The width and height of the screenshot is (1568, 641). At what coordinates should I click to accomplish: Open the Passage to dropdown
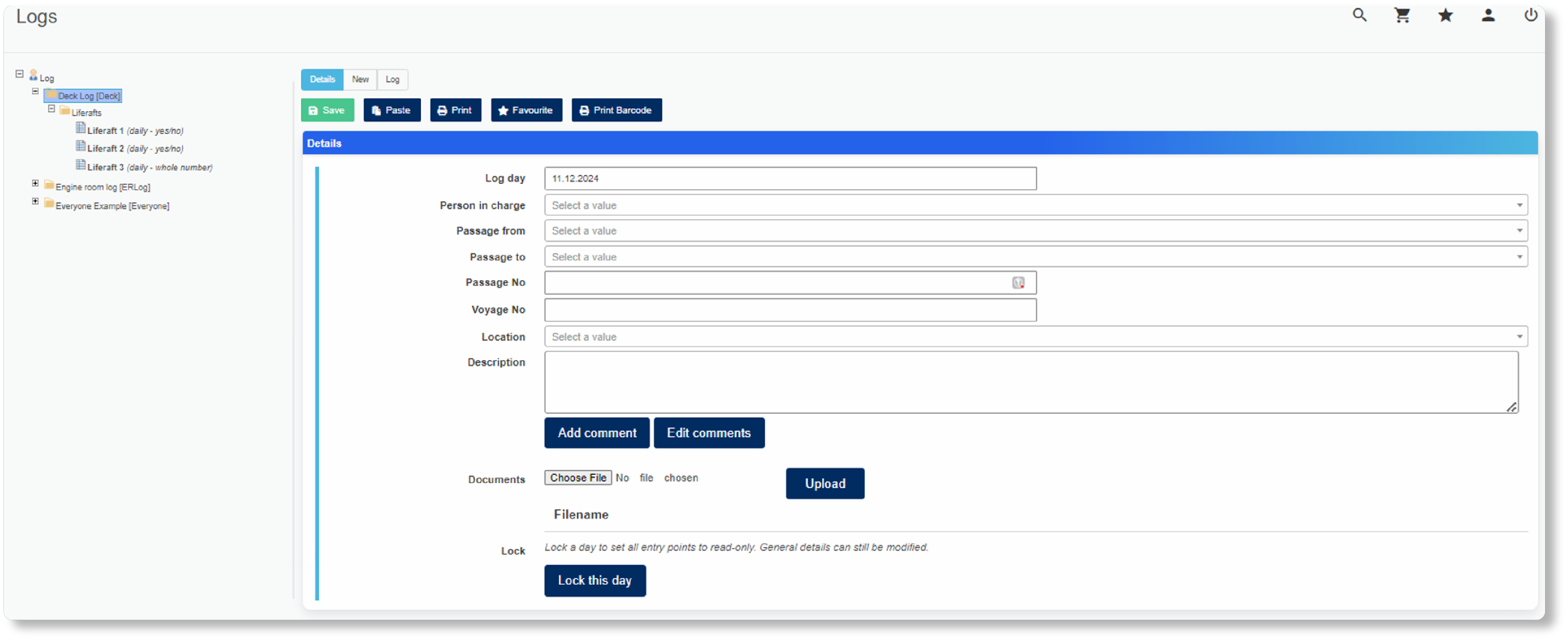1035,258
